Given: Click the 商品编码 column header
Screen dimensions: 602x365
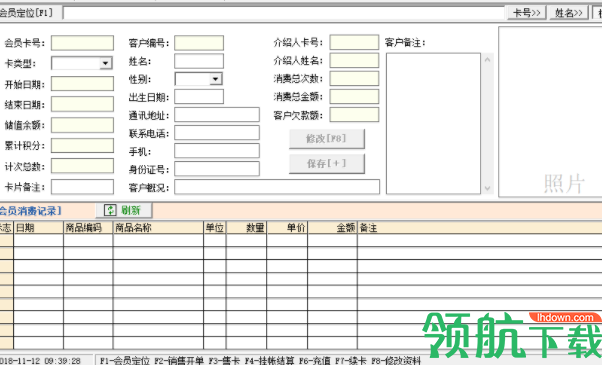Looking at the screenshot, I should click(x=88, y=228).
